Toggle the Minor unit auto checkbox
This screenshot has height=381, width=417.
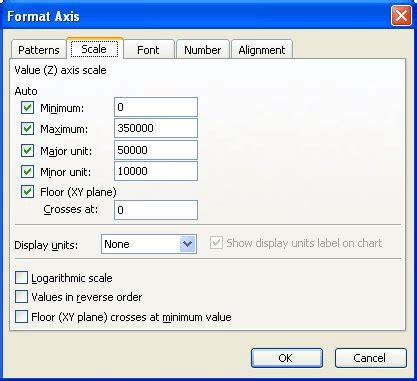tap(27, 172)
